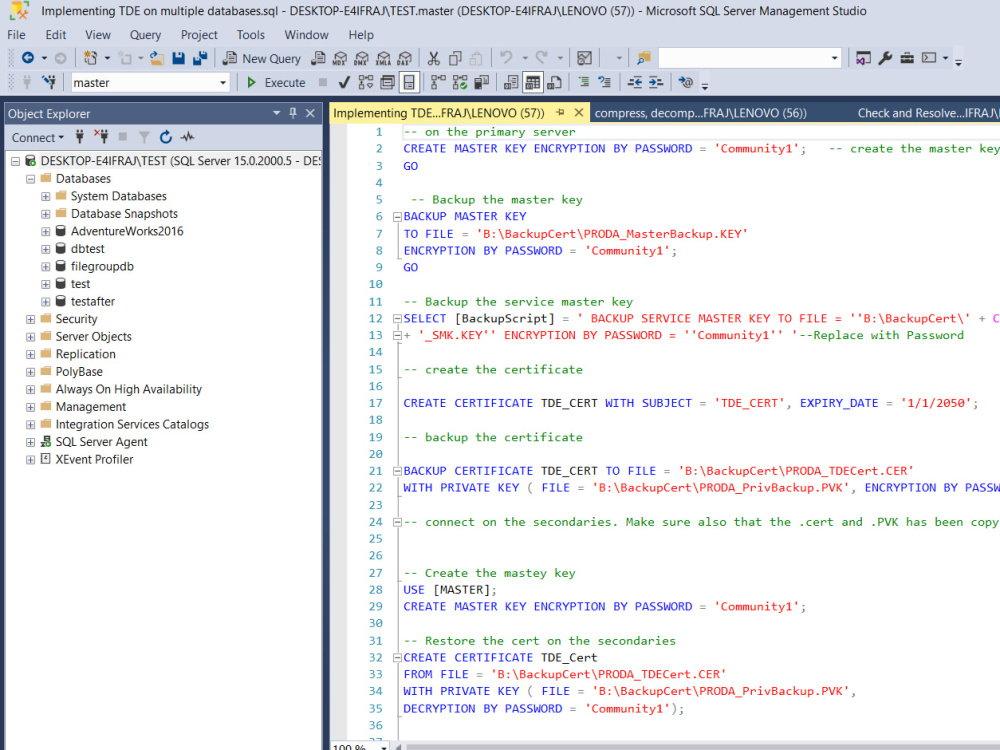Screen dimensions: 1000x750
Task: Click the Cut scissors icon
Action: [434, 58]
